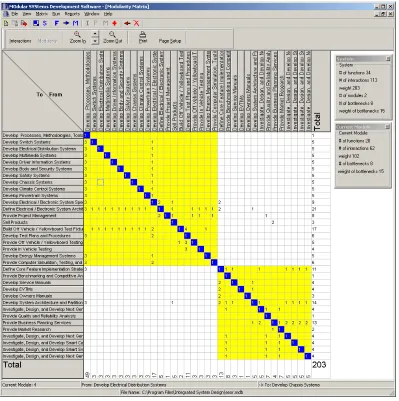
Task: Click the blue F toolbar icon
Action: (57, 23)
